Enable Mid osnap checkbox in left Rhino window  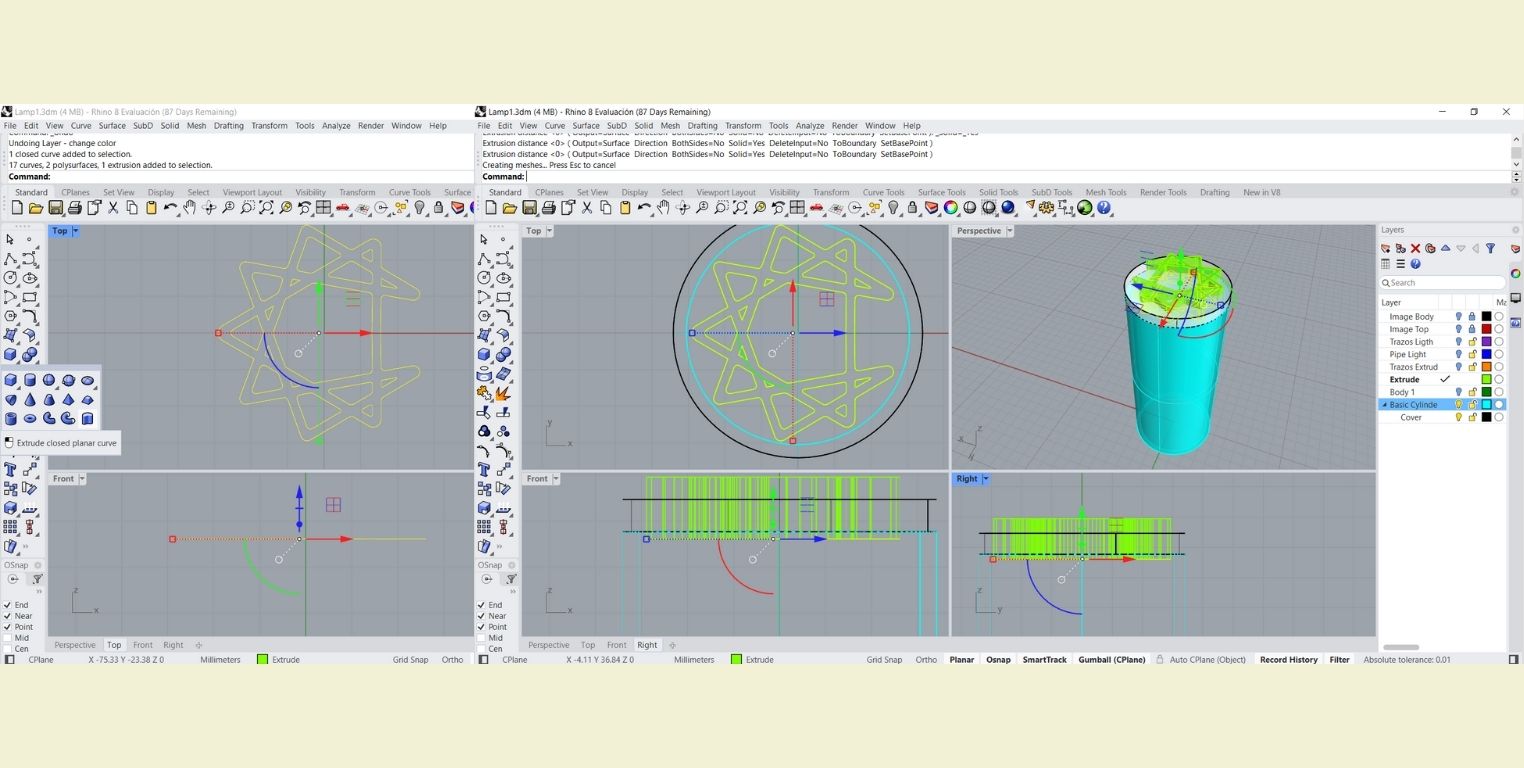8,638
